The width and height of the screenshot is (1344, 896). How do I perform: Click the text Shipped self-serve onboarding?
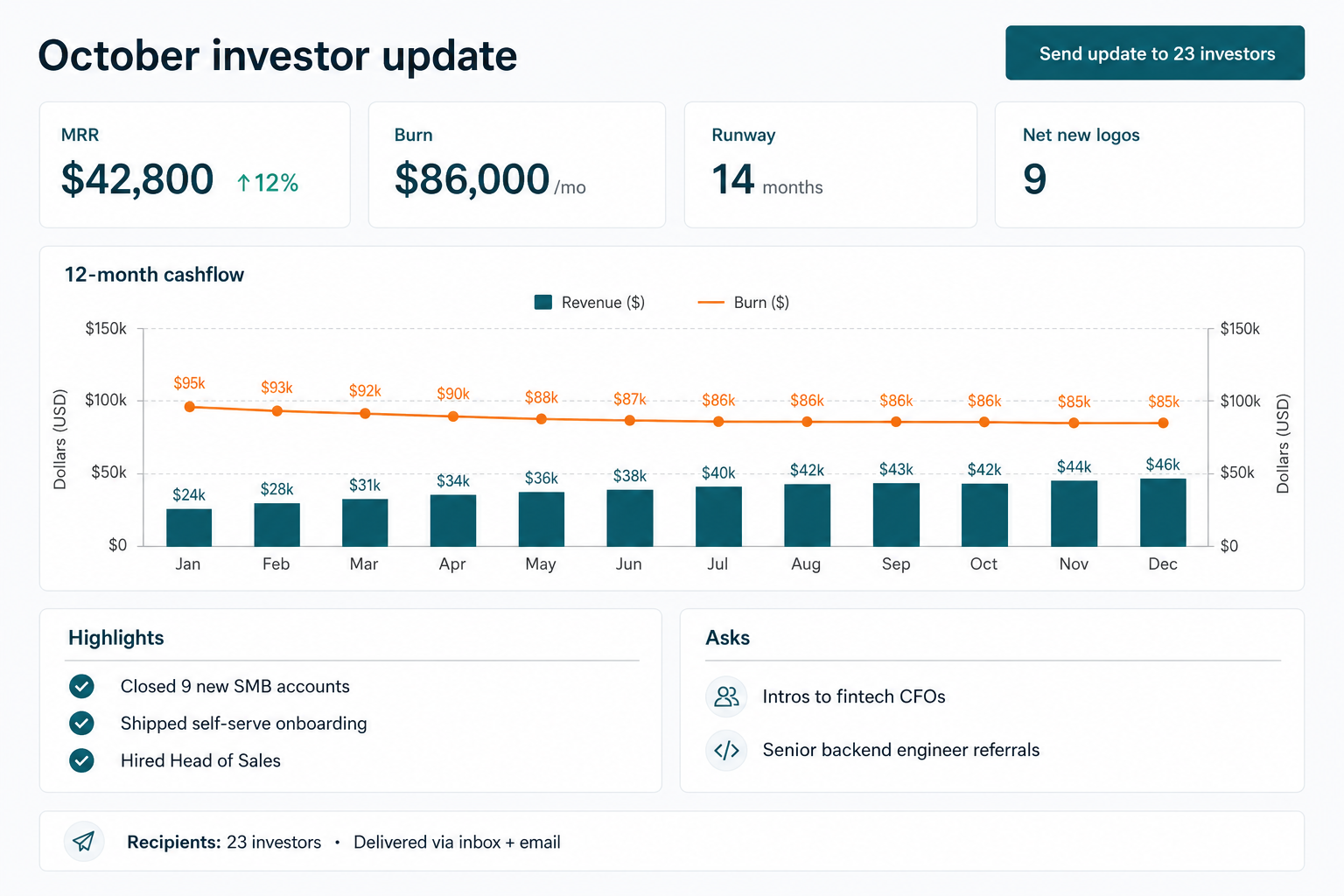tap(244, 724)
